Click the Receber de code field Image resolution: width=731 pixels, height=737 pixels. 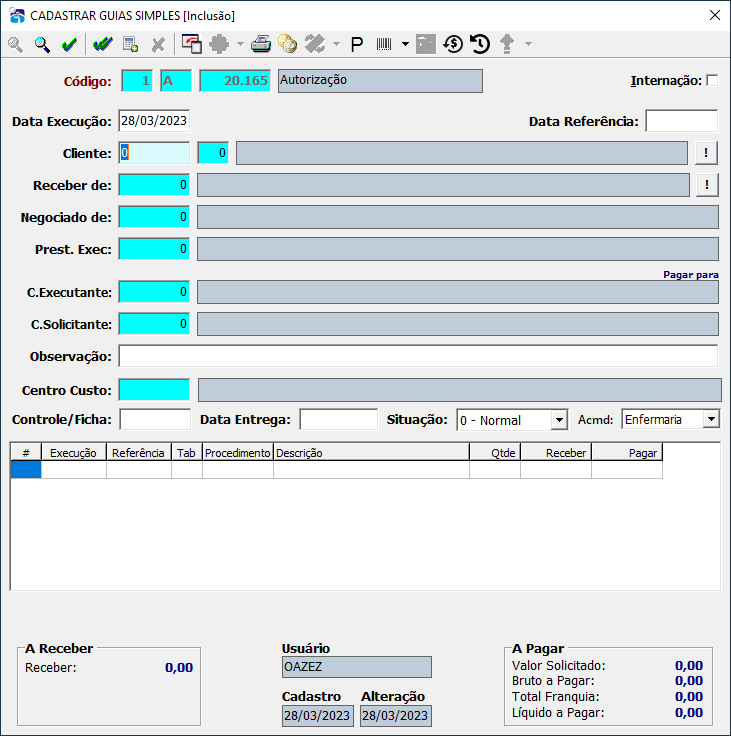154,185
